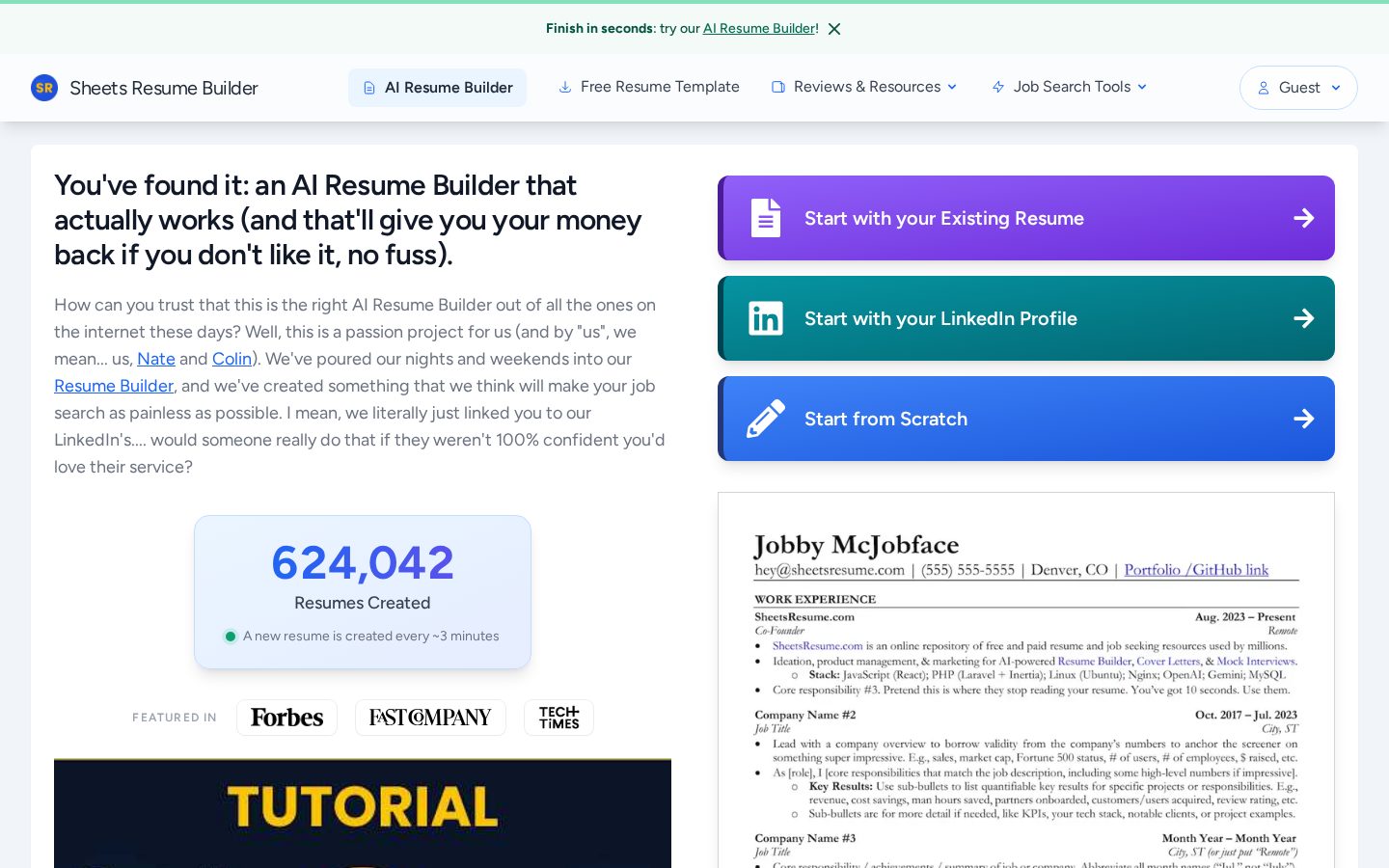Open Colin's LinkedIn link

[x=231, y=359]
